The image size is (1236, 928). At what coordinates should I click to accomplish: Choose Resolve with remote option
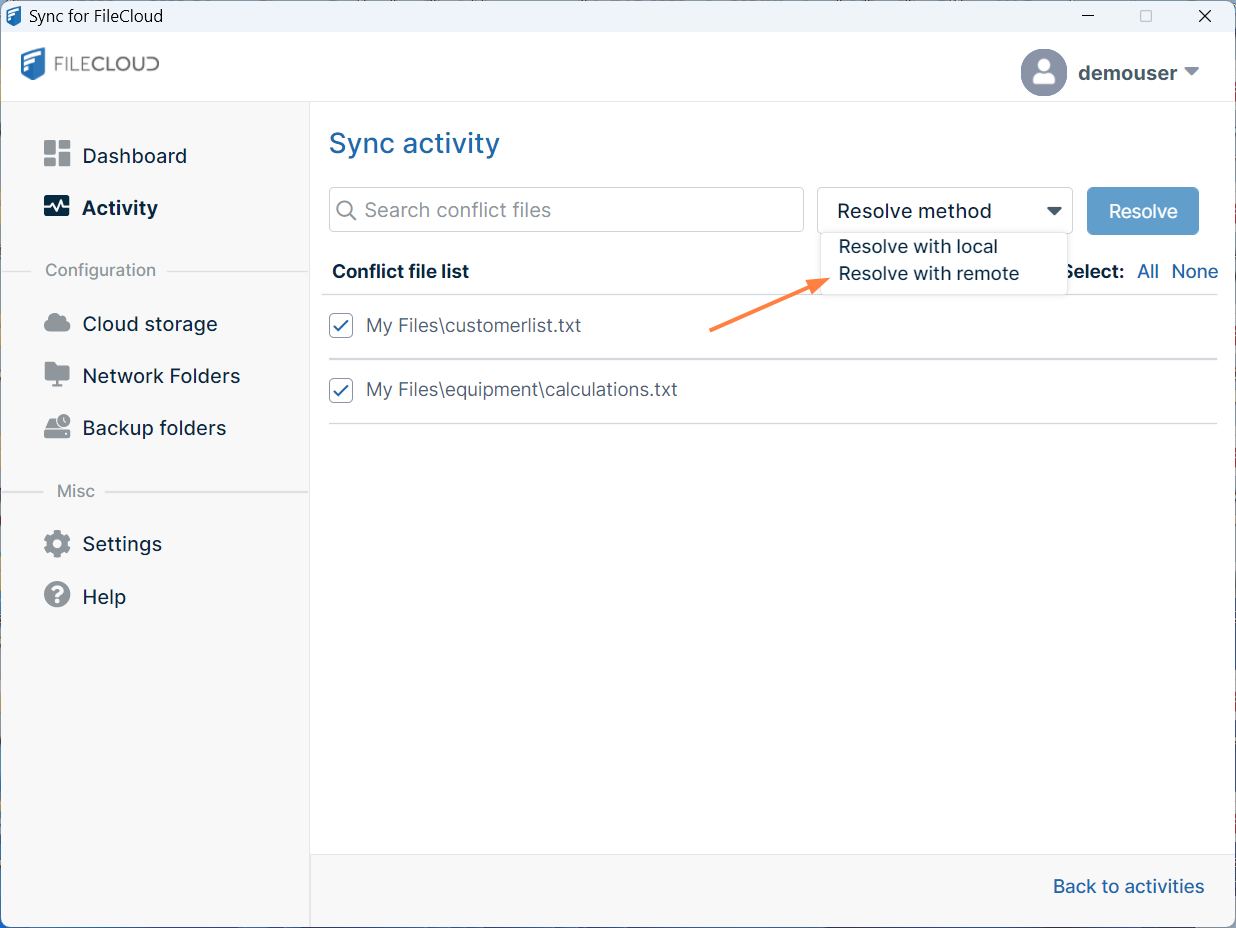pyautogui.click(x=928, y=274)
